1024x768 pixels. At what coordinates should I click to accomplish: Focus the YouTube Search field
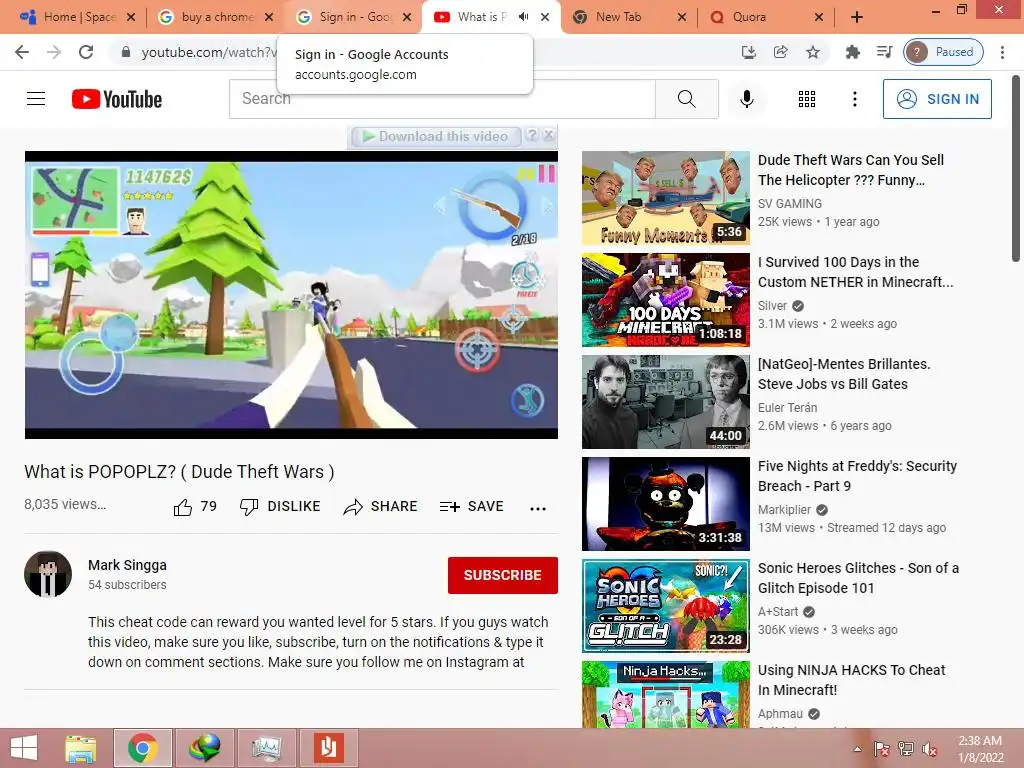click(x=442, y=99)
